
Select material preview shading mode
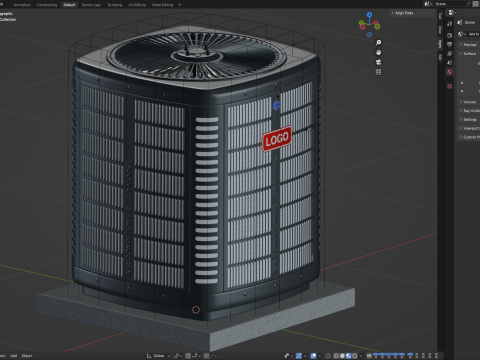point(348,356)
